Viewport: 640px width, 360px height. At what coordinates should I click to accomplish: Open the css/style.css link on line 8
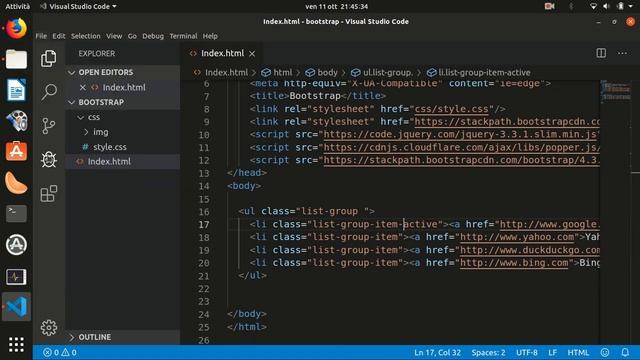451,109
